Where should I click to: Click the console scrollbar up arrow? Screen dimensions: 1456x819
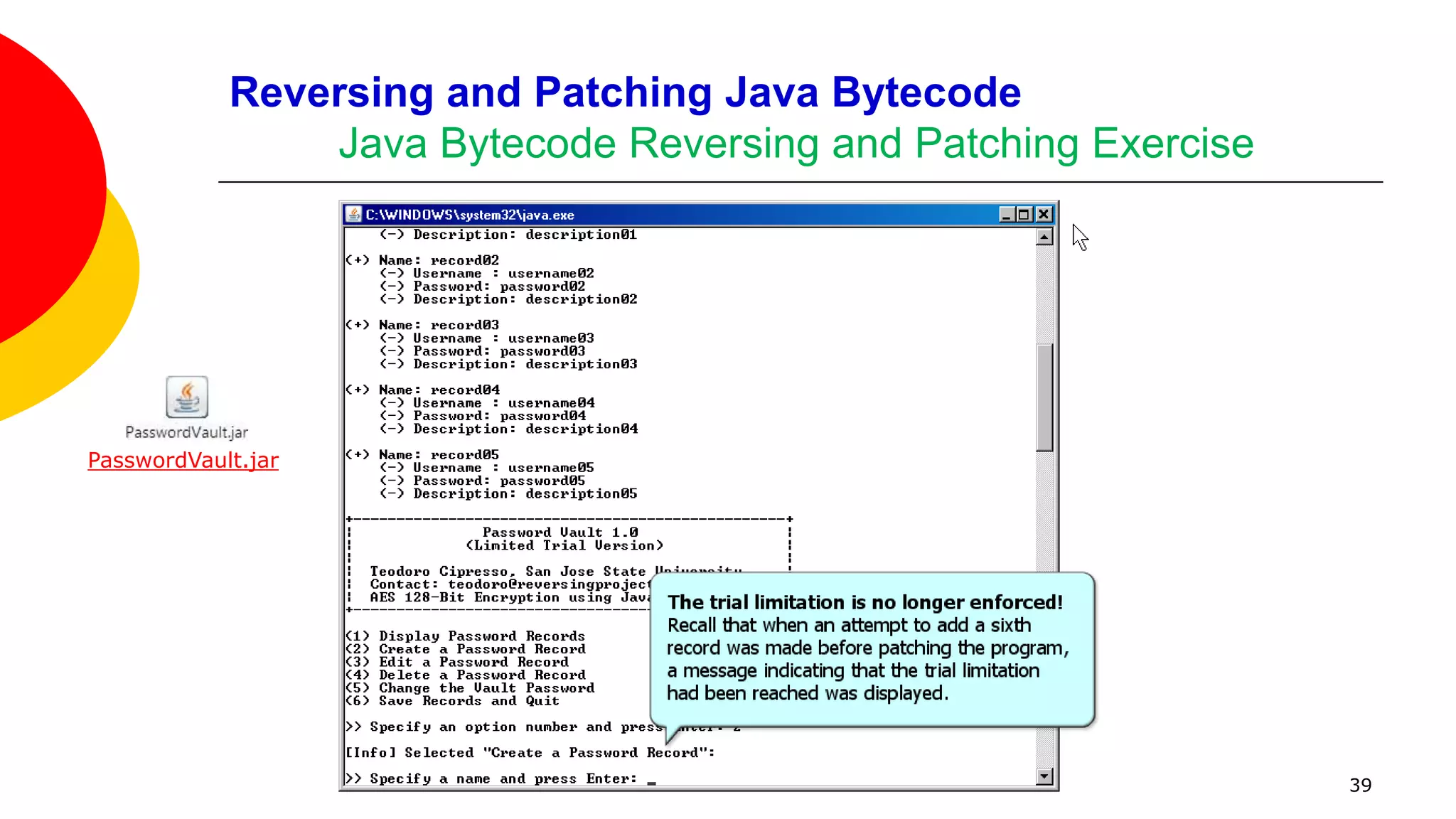pos(1044,237)
